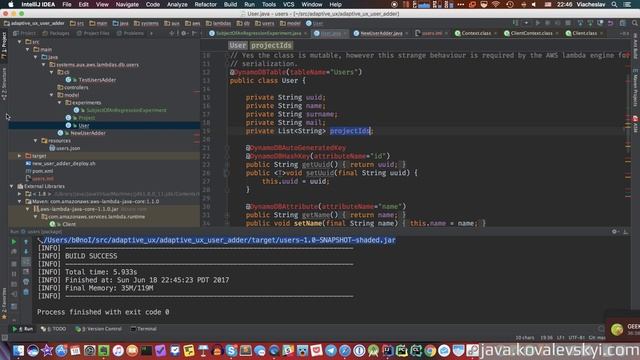The width and height of the screenshot is (640, 360).
Task: Open the Terminal tool window
Action: pos(143,329)
